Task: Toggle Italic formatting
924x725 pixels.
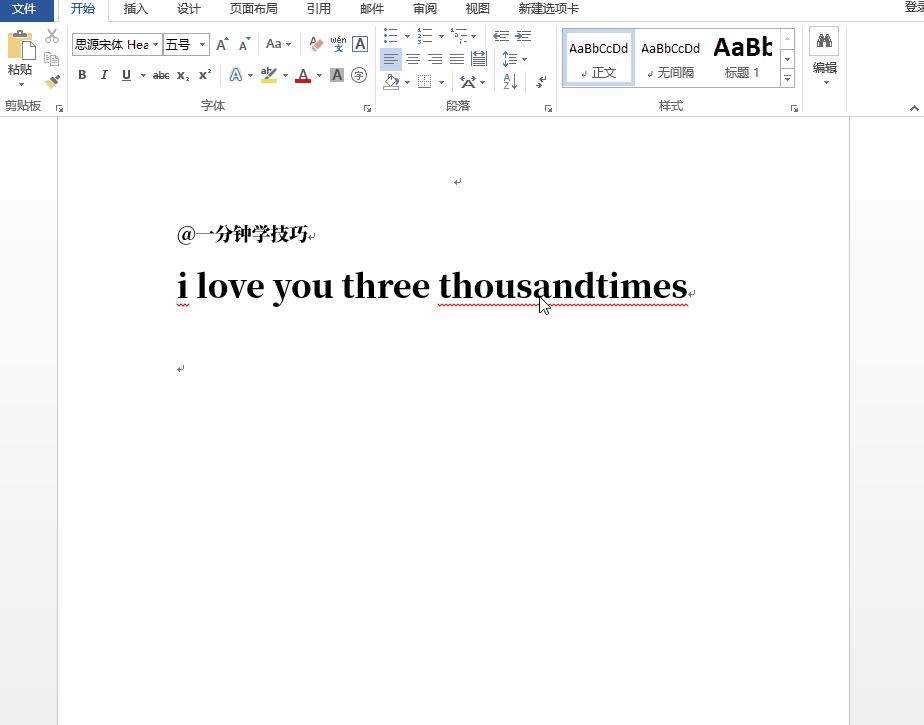Action: click(x=104, y=75)
